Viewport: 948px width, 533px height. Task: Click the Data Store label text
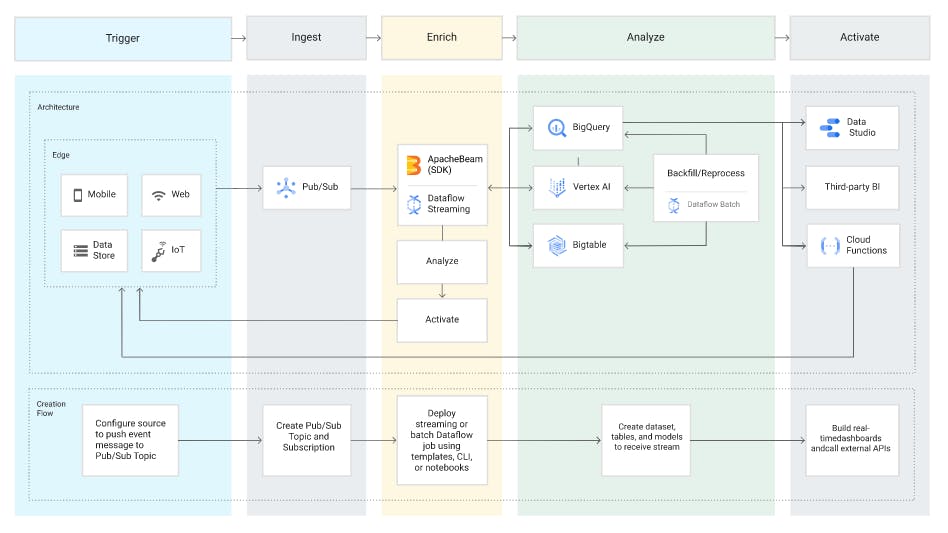(103, 250)
